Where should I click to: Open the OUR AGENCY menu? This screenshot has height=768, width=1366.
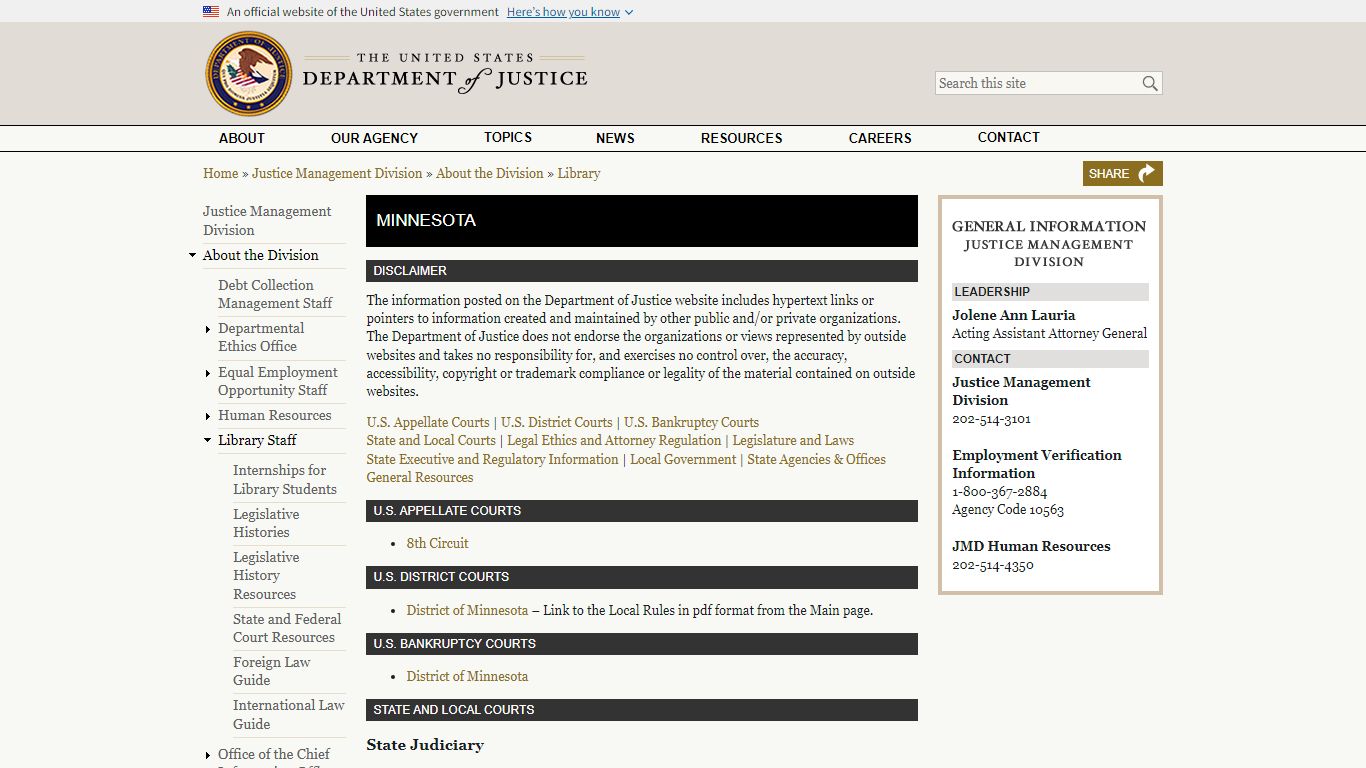click(x=374, y=138)
